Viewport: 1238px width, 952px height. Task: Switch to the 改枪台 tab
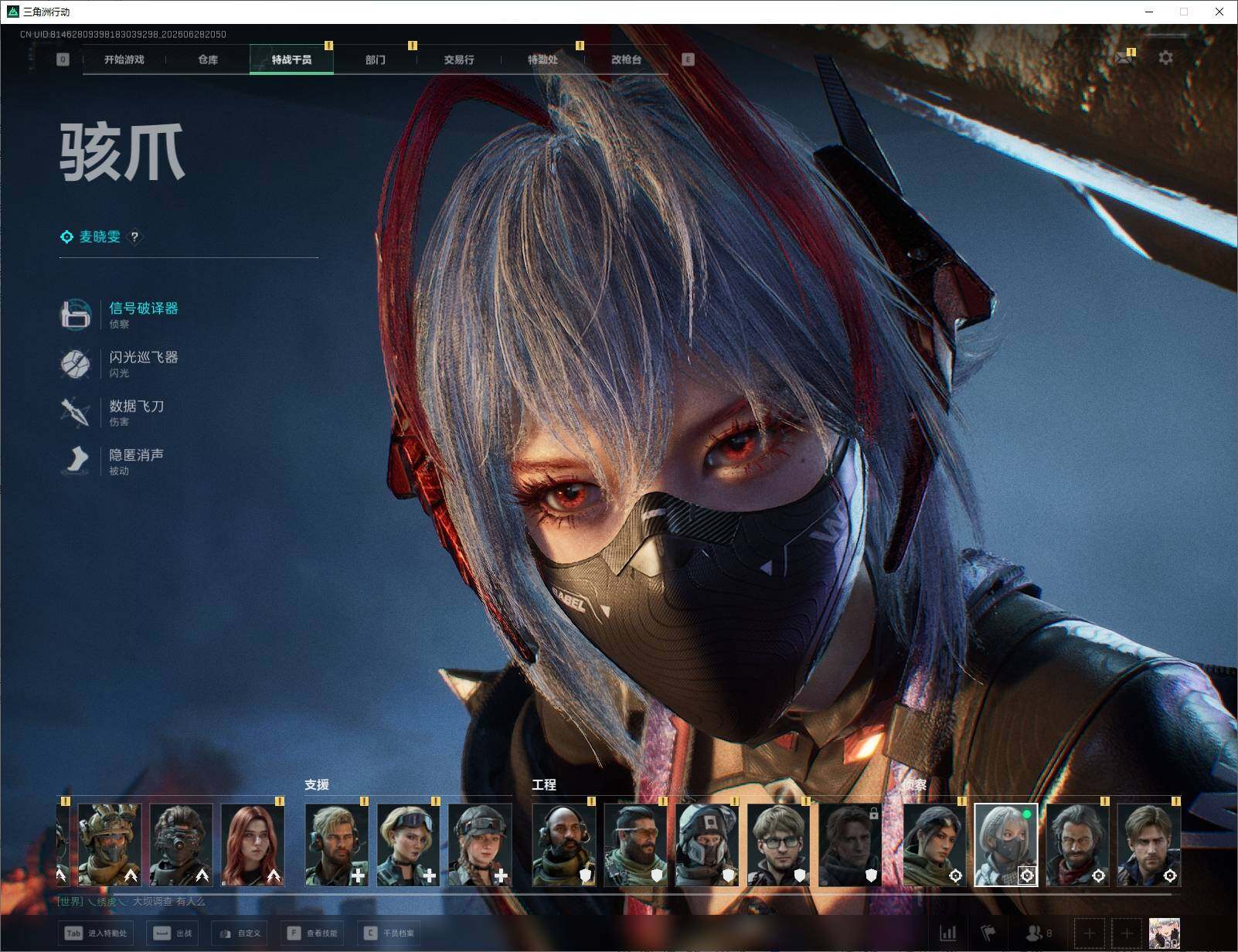pos(626,59)
